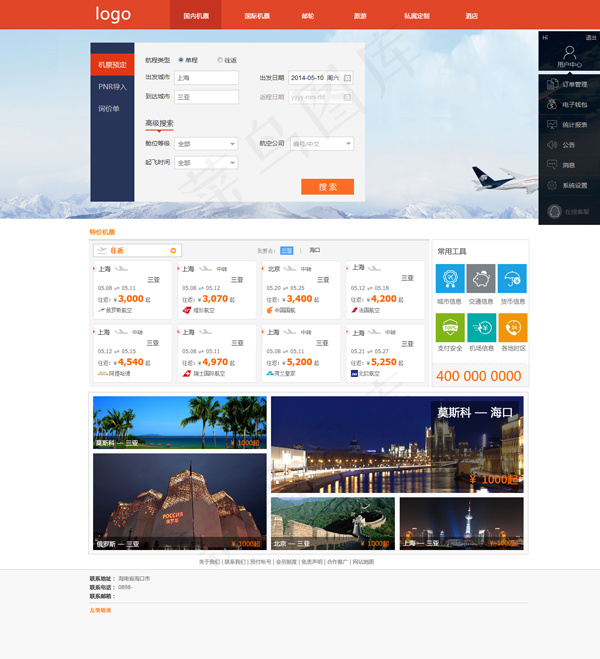Open the 返程日期 calendar icon

tap(347, 97)
